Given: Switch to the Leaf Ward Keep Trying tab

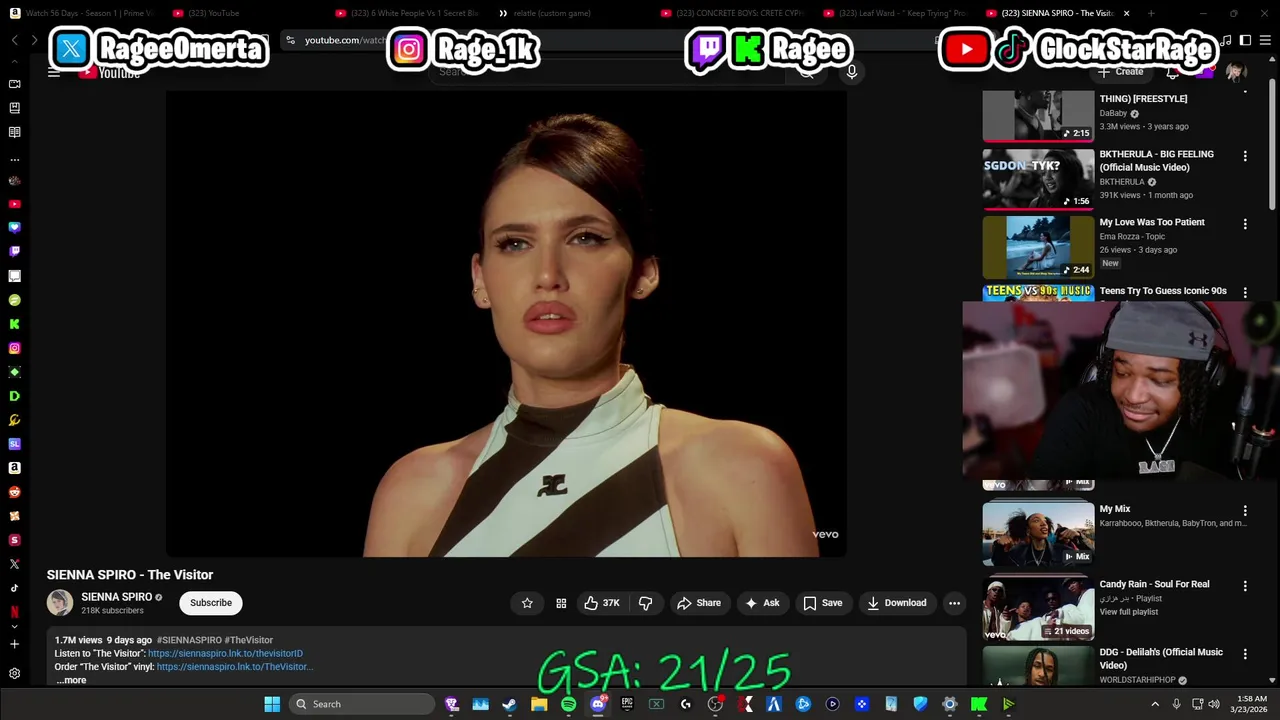Looking at the screenshot, I should (x=897, y=13).
